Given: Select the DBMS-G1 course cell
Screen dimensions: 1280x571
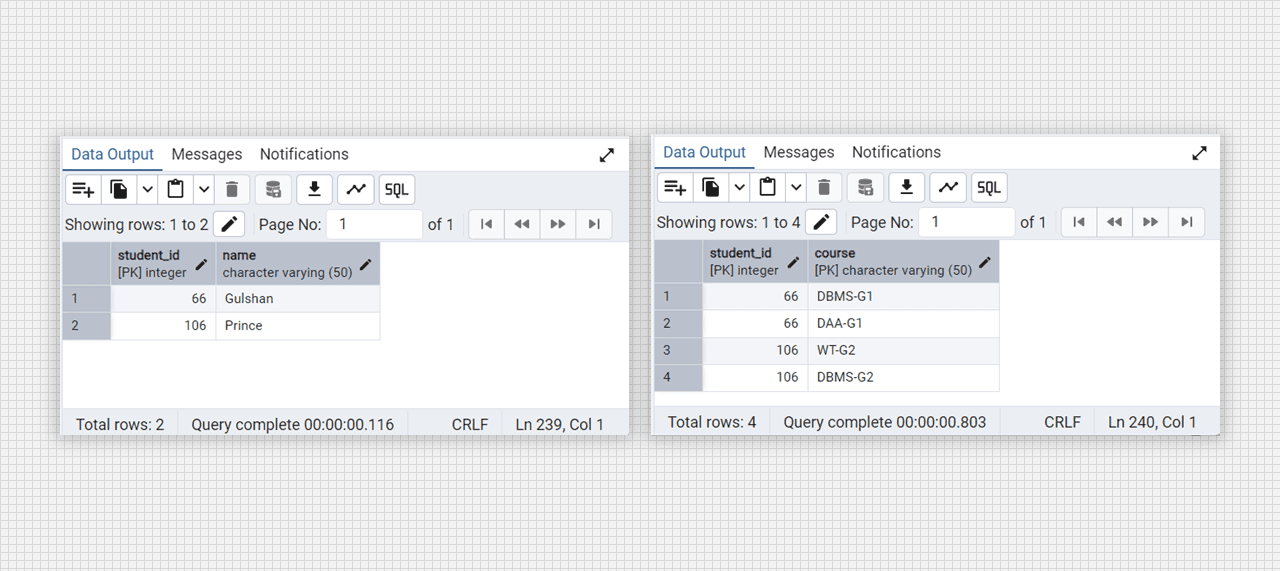Looking at the screenshot, I should click(903, 296).
